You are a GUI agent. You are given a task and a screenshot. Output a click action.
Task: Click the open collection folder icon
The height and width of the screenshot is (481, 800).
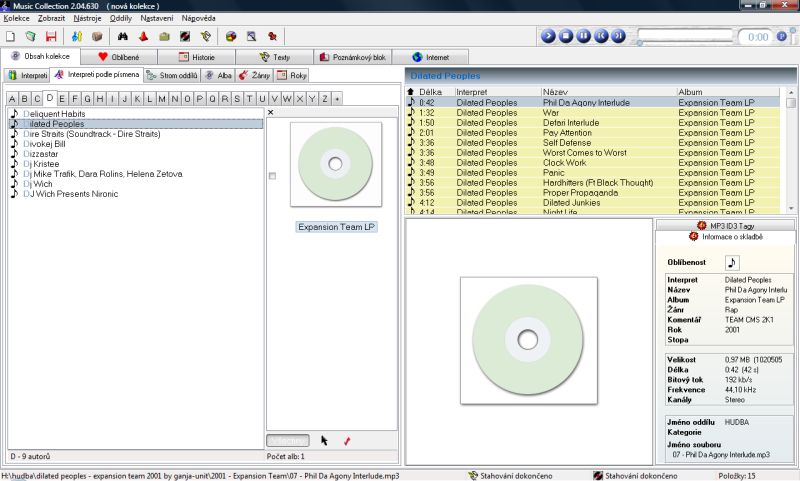pos(31,37)
